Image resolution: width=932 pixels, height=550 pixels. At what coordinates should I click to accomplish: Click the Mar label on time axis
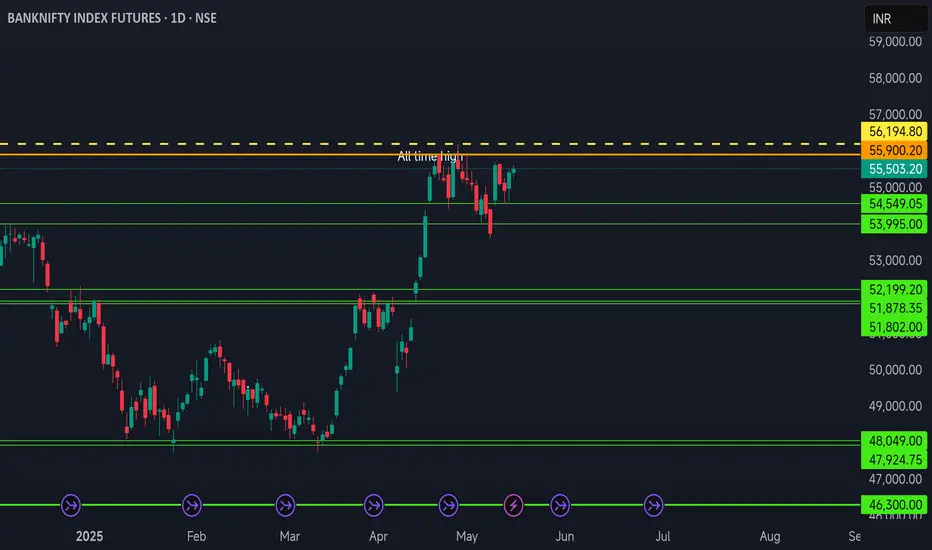289,536
